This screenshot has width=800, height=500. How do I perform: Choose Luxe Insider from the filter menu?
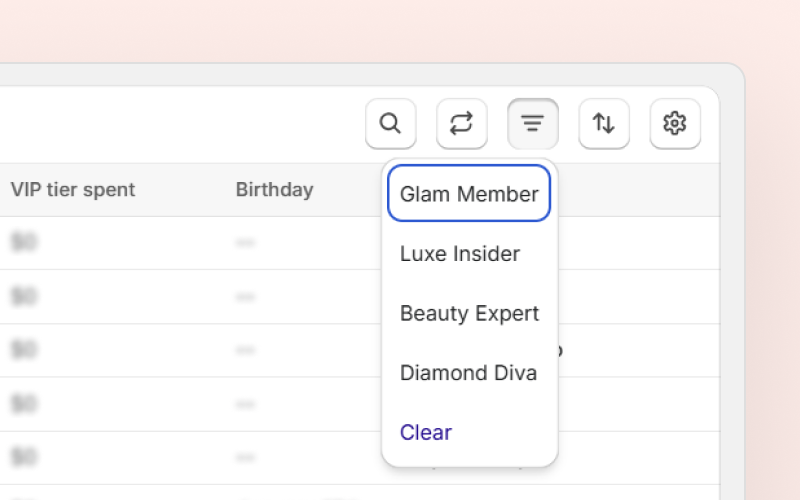pos(460,254)
